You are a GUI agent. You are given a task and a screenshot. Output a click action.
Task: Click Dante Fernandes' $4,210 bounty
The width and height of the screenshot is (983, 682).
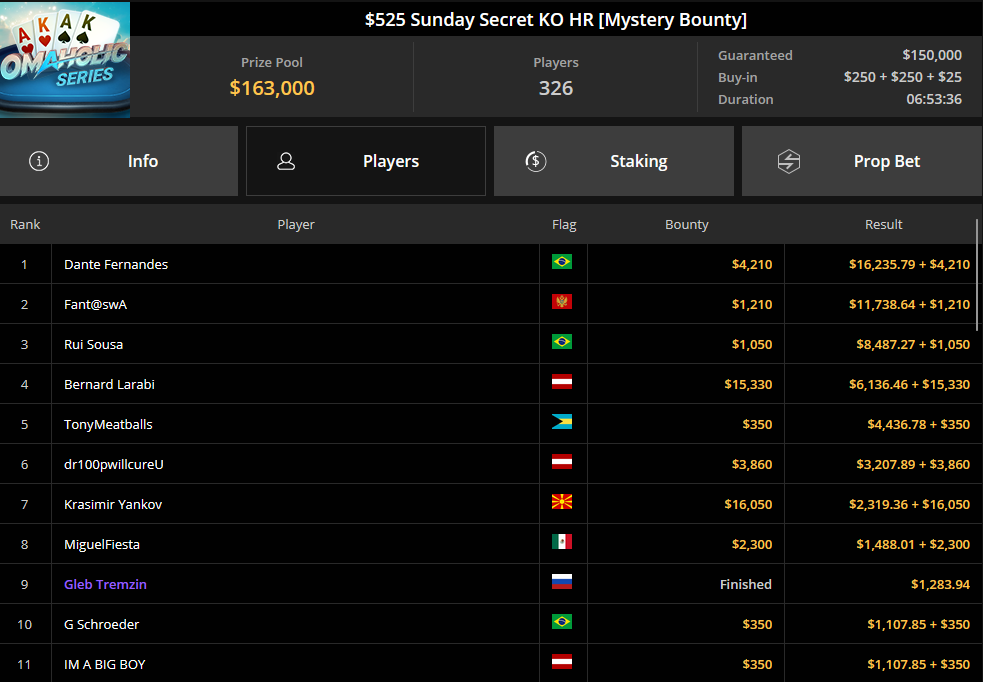(752, 265)
